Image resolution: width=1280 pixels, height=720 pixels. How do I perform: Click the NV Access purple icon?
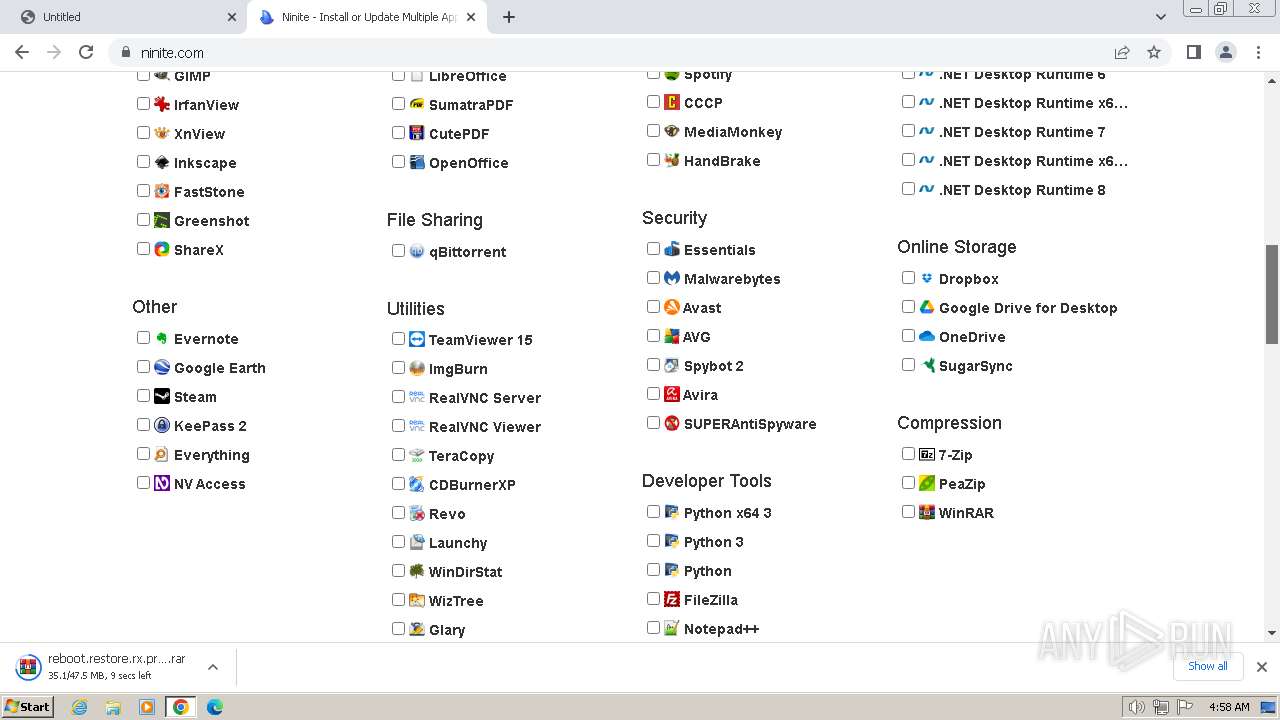pyautogui.click(x=162, y=483)
